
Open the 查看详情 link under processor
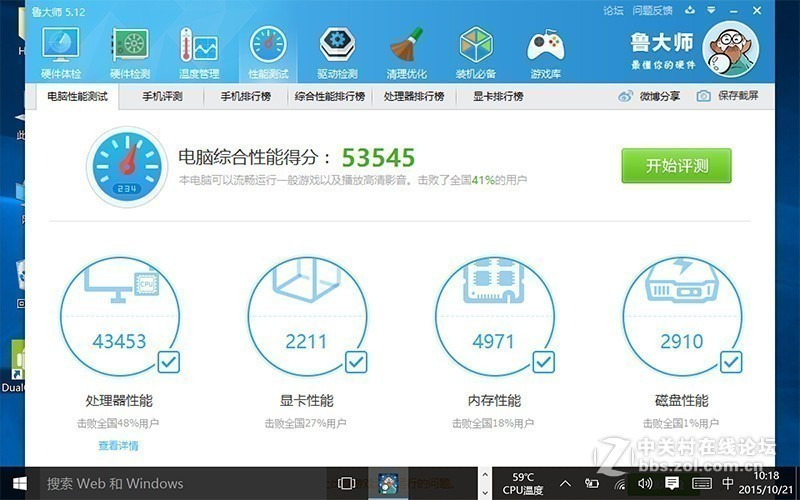coord(118,445)
